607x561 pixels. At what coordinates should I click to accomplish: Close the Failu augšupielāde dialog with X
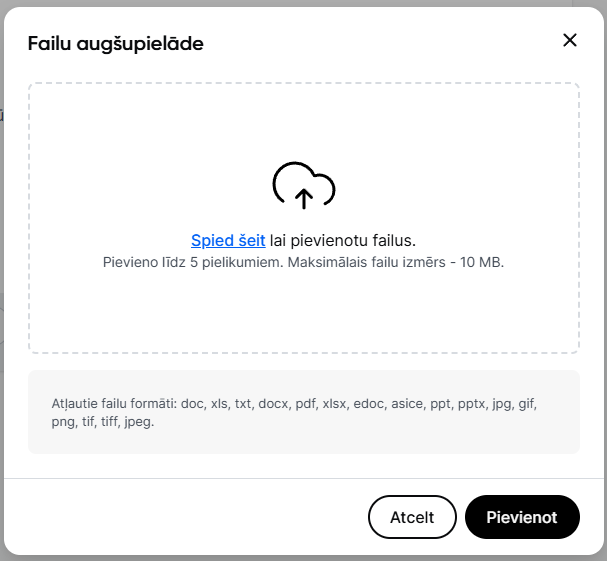click(569, 40)
